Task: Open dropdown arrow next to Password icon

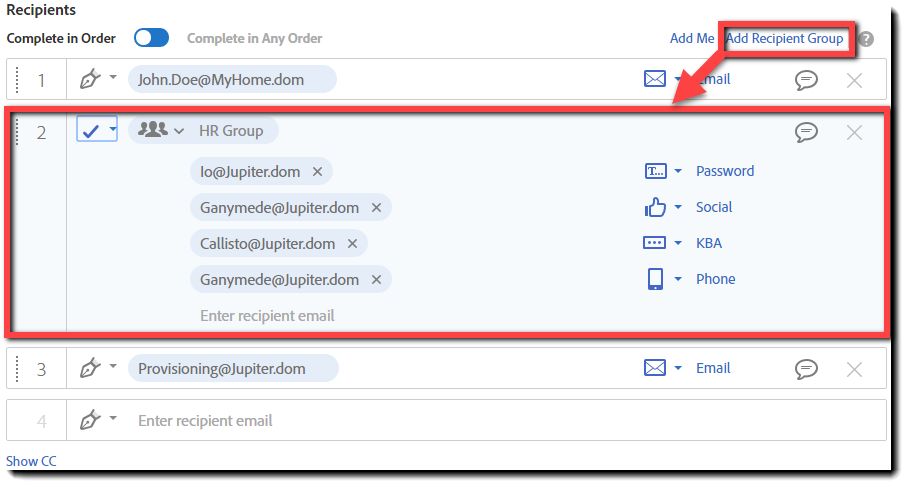Action: [678, 171]
